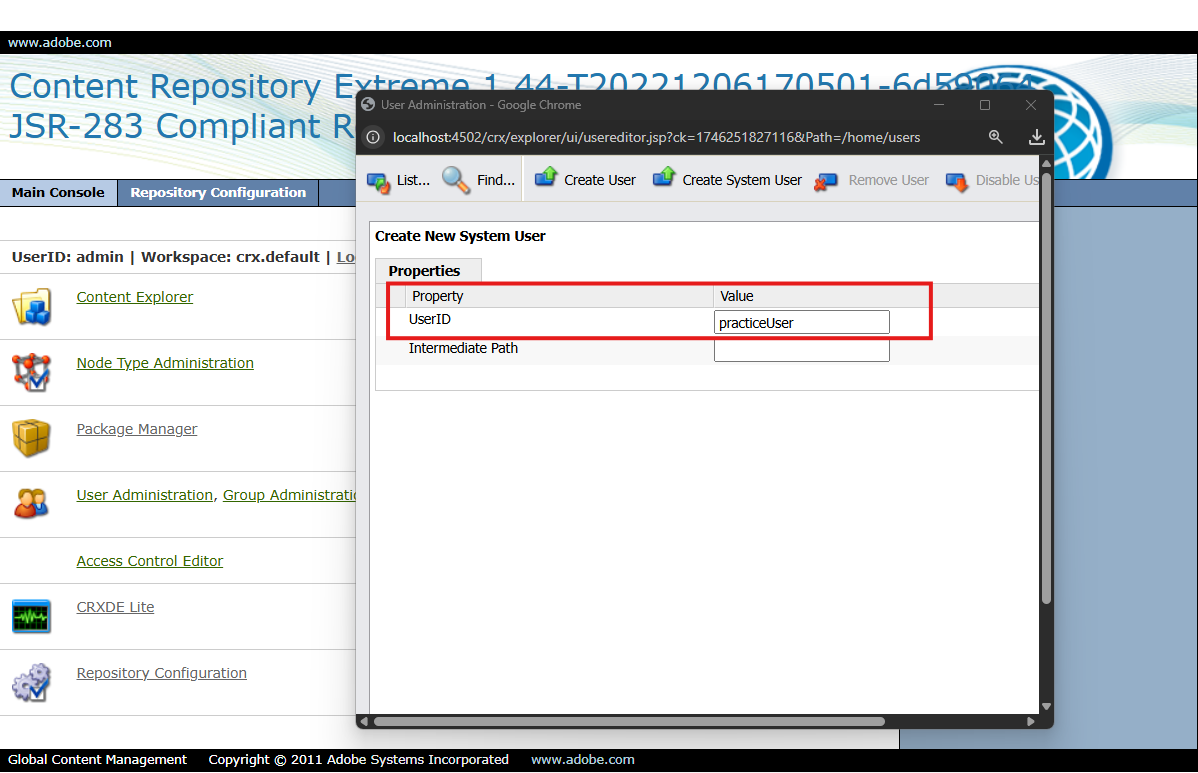Image resolution: width=1198 pixels, height=773 pixels.
Task: Click the Create System User label
Action: tap(742, 180)
